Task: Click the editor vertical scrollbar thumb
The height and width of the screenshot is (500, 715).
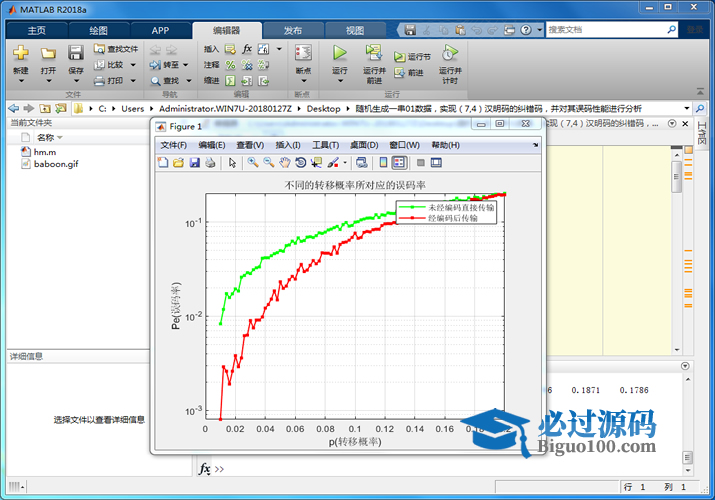Action: coord(677,176)
